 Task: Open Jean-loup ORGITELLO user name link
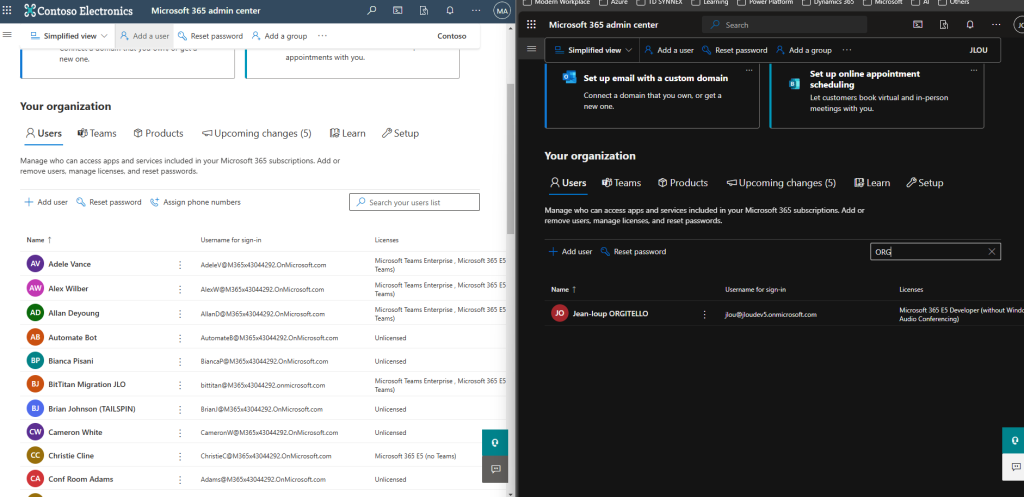coord(611,314)
